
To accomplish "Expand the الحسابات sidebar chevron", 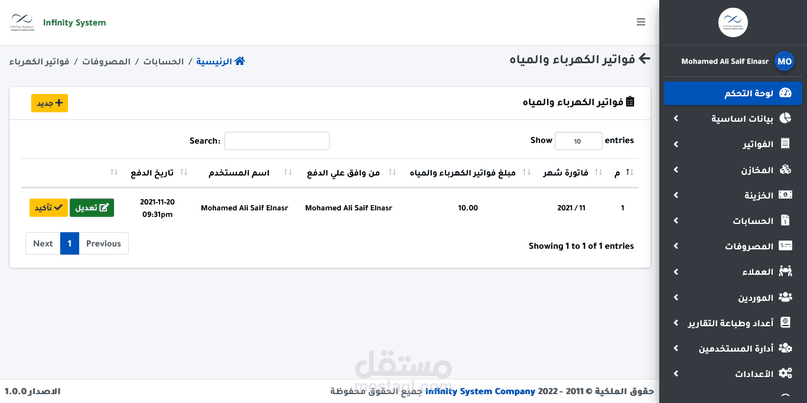I will click(x=676, y=221).
